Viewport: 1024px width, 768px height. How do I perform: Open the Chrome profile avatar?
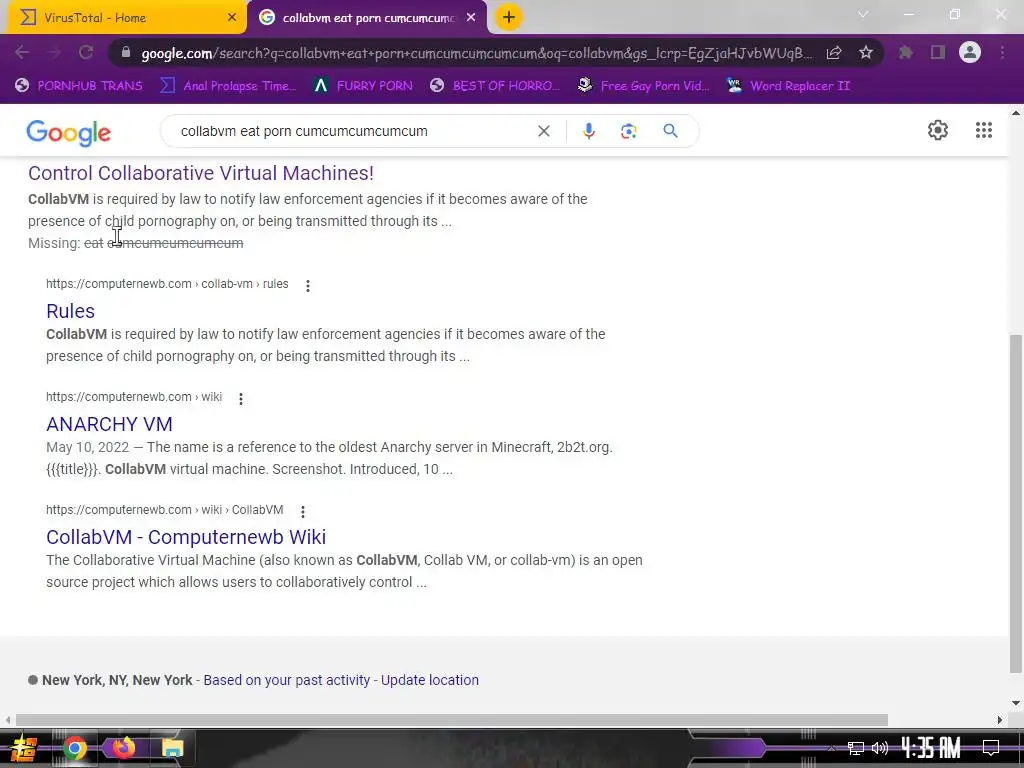pyautogui.click(x=970, y=52)
